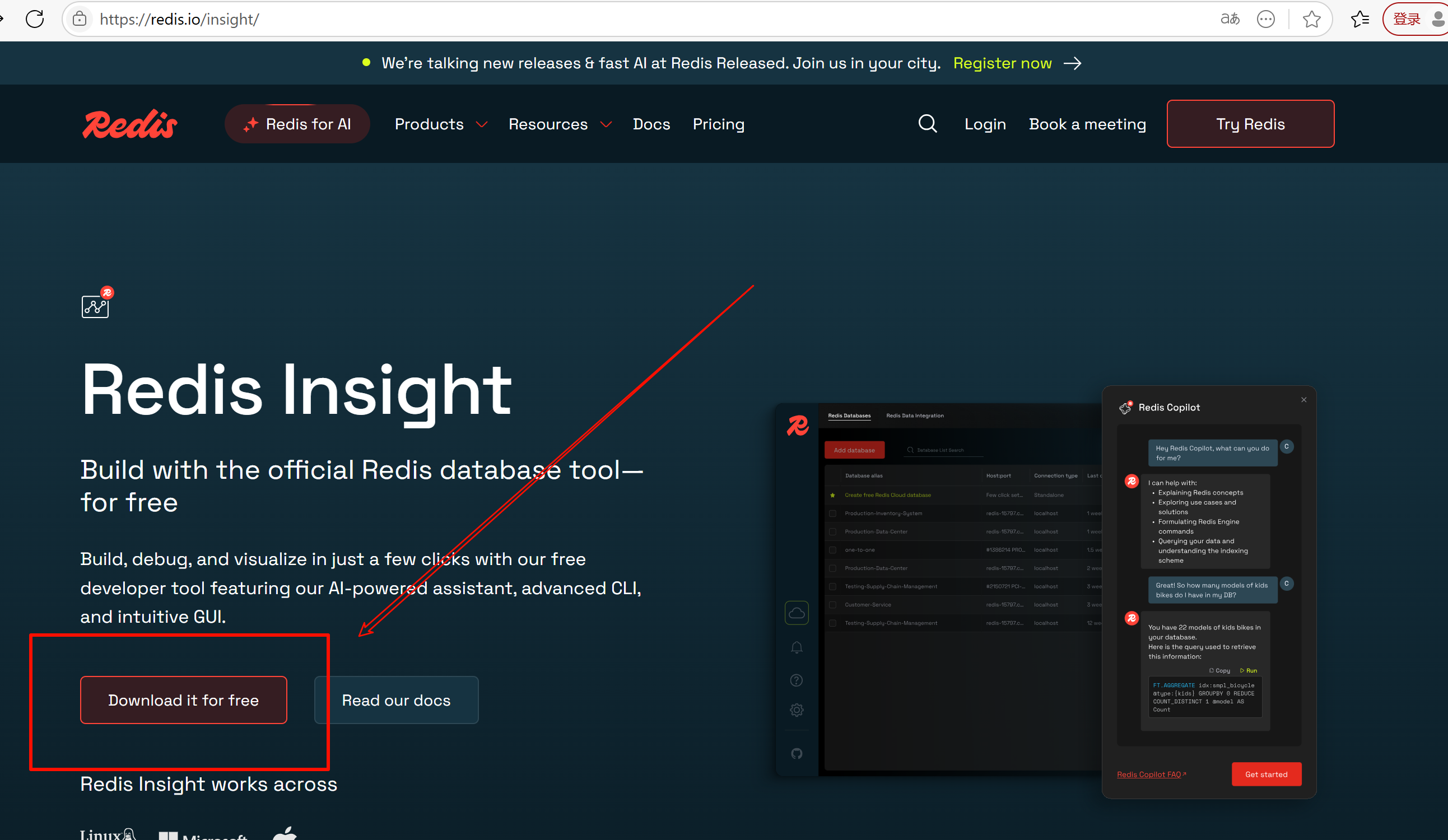Click the cloud icon in preview sidebar

point(797,613)
